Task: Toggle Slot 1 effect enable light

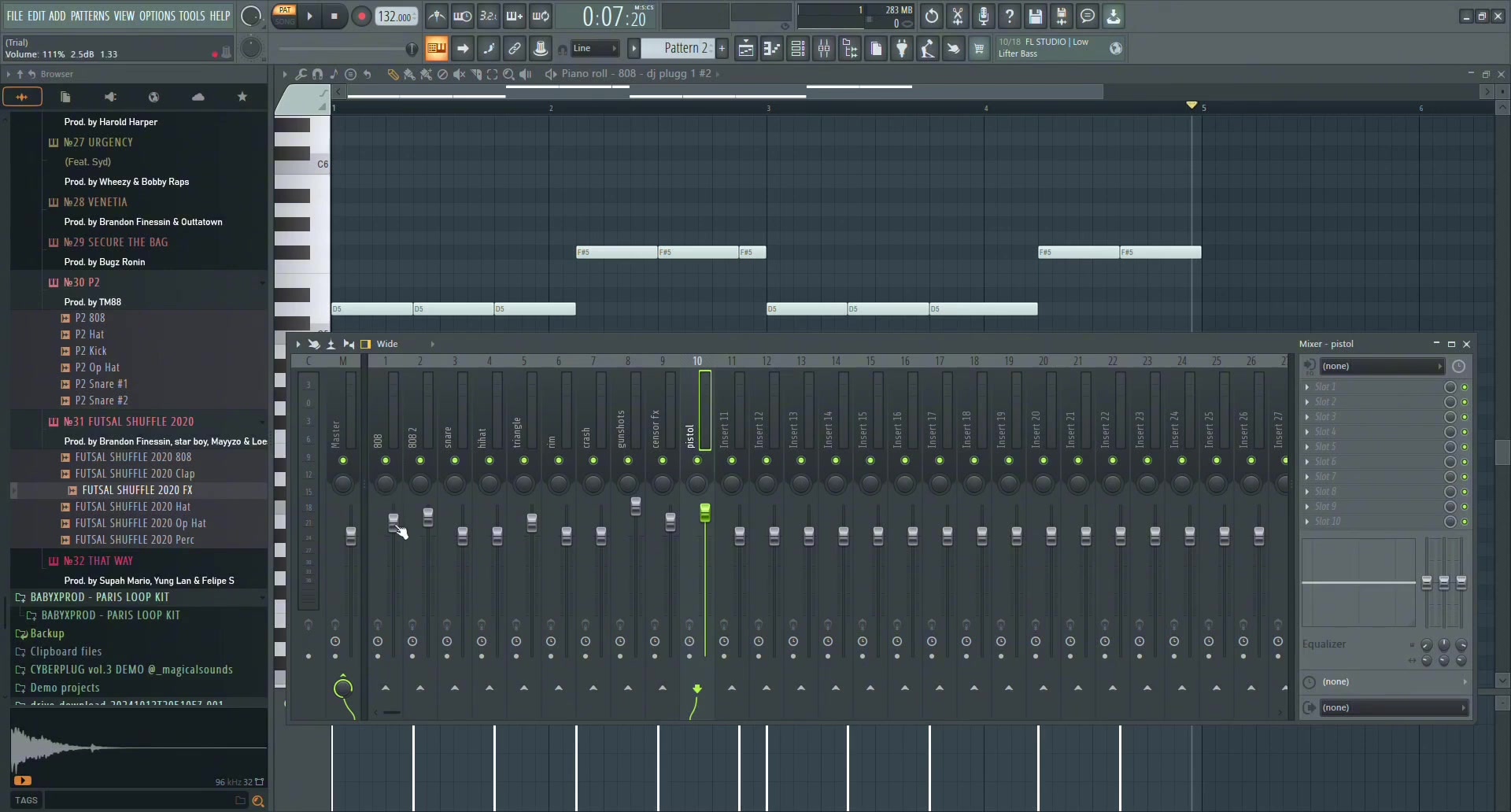Action: click(x=1465, y=387)
